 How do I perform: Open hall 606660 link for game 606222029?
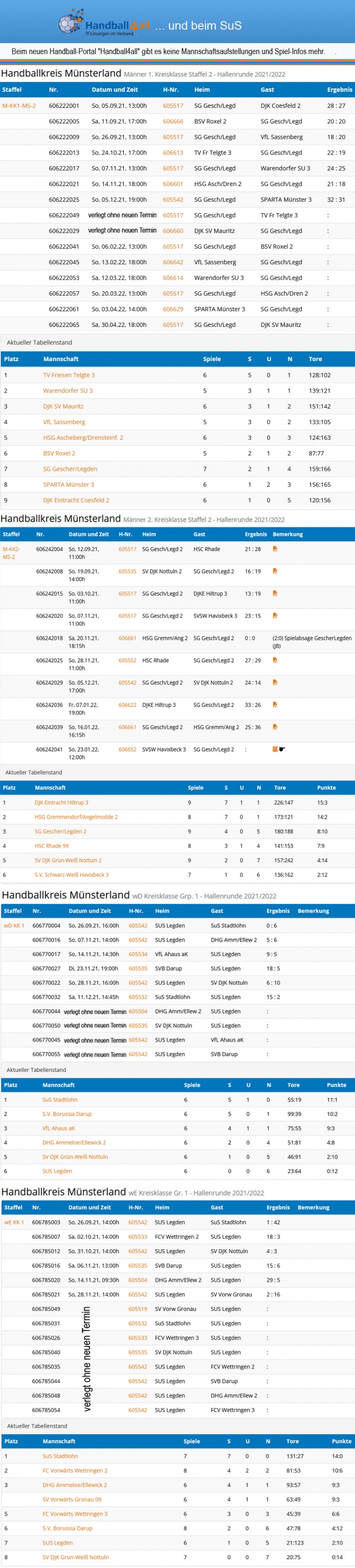pyautogui.click(x=173, y=231)
